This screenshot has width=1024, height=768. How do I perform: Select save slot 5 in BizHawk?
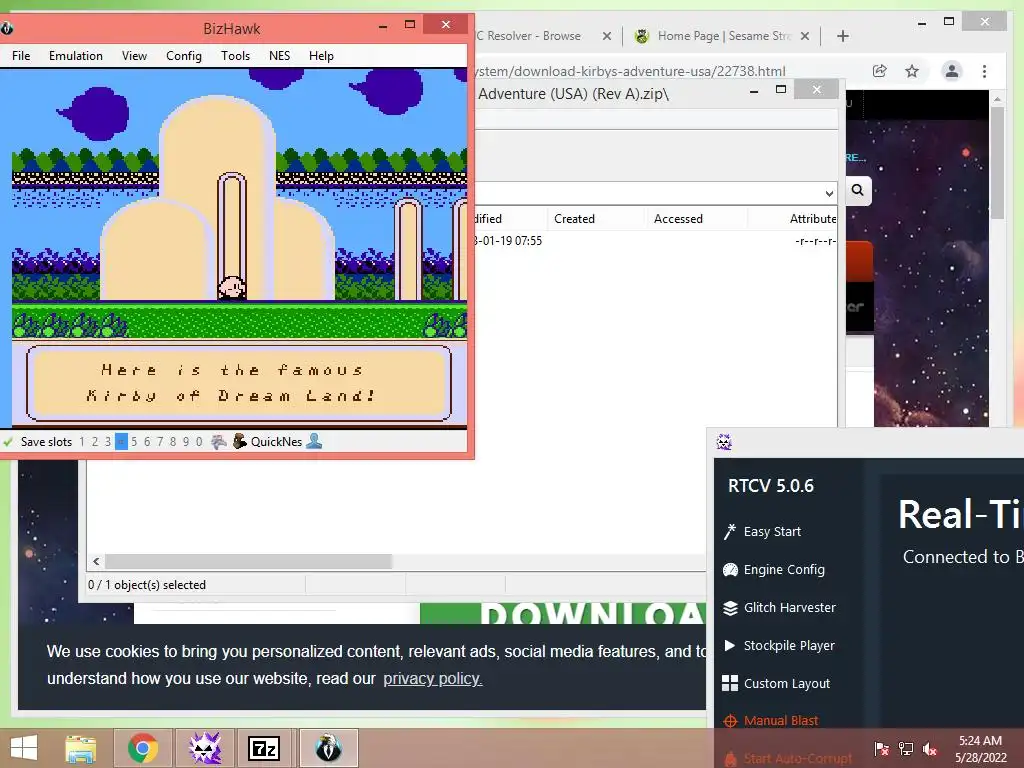point(134,441)
